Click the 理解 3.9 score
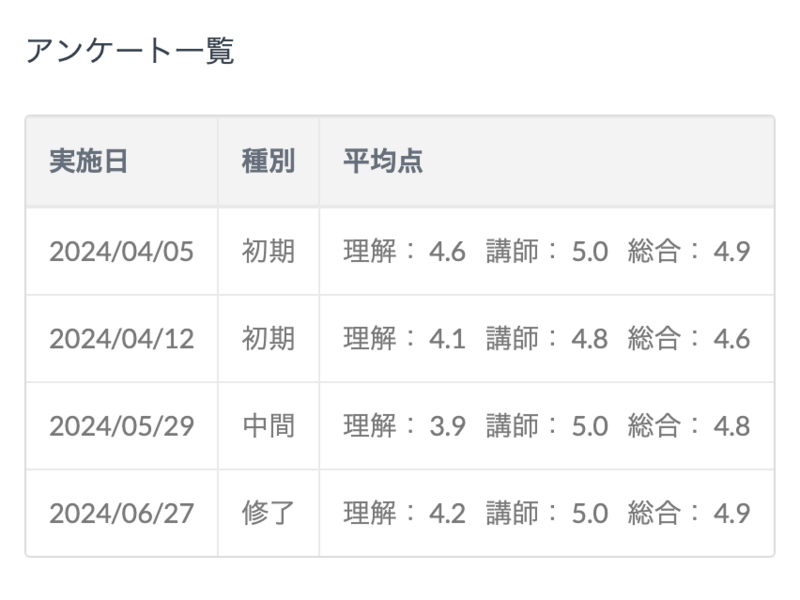800x600 pixels. click(404, 426)
